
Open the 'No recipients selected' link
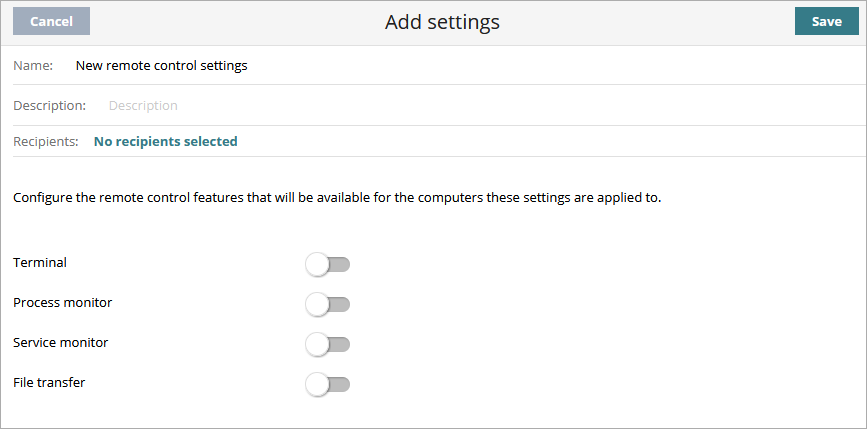pyautogui.click(x=165, y=142)
